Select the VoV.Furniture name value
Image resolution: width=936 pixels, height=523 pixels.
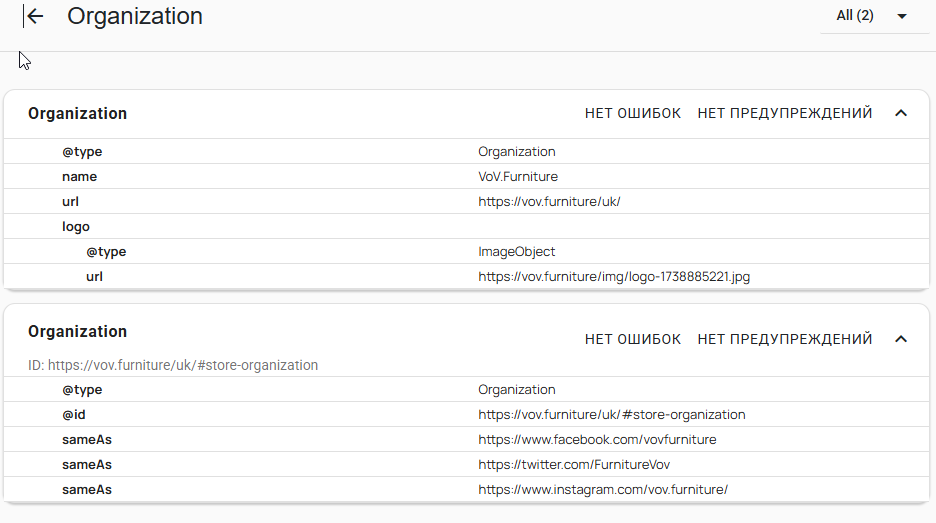[x=518, y=177]
